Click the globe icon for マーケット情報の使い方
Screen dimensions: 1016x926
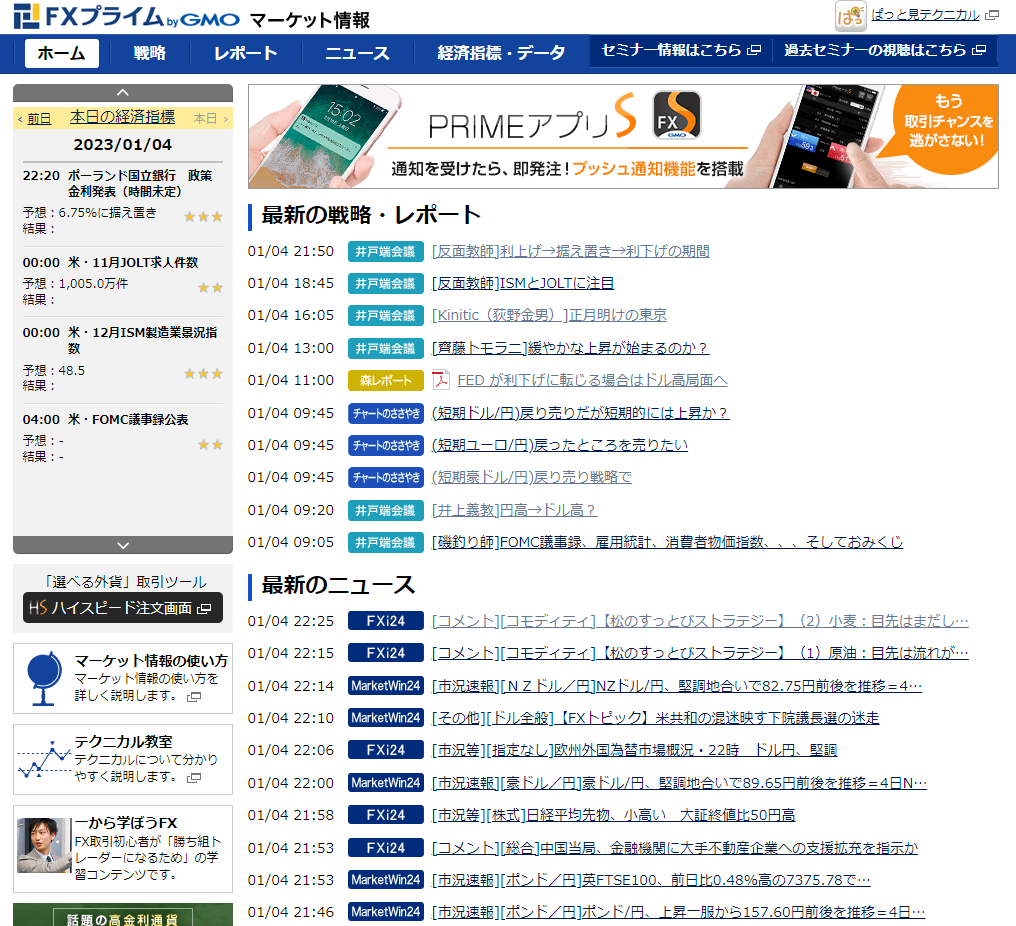pyautogui.click(x=43, y=678)
